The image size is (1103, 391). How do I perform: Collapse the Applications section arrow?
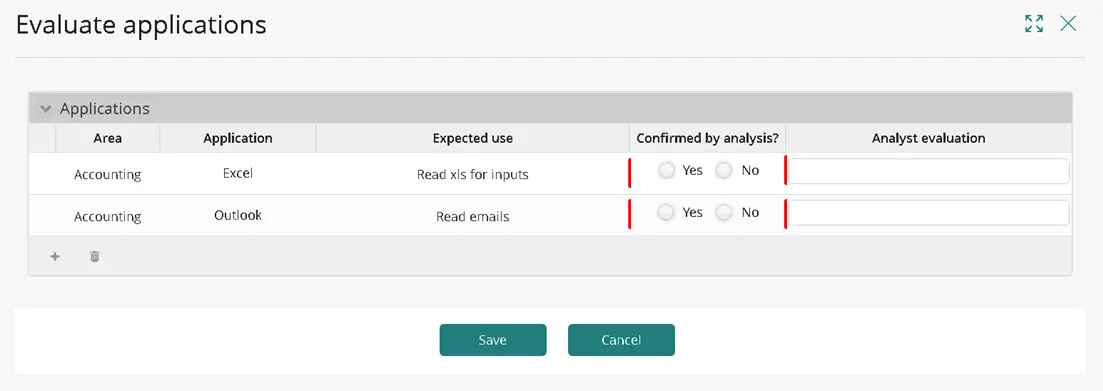(46, 109)
